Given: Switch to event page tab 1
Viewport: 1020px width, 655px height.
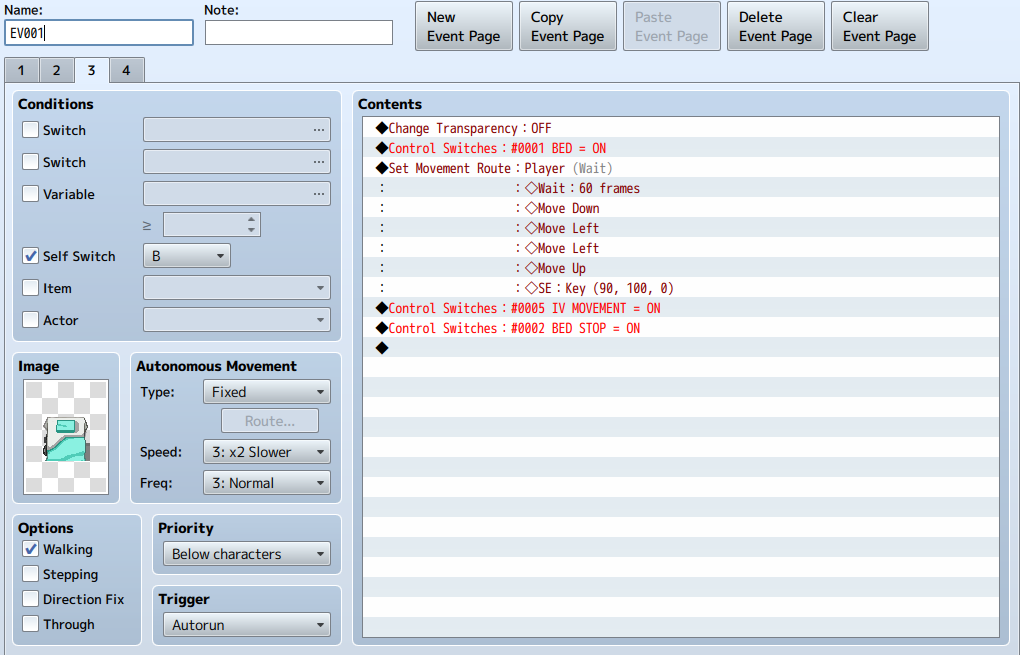Looking at the screenshot, I should point(21,70).
